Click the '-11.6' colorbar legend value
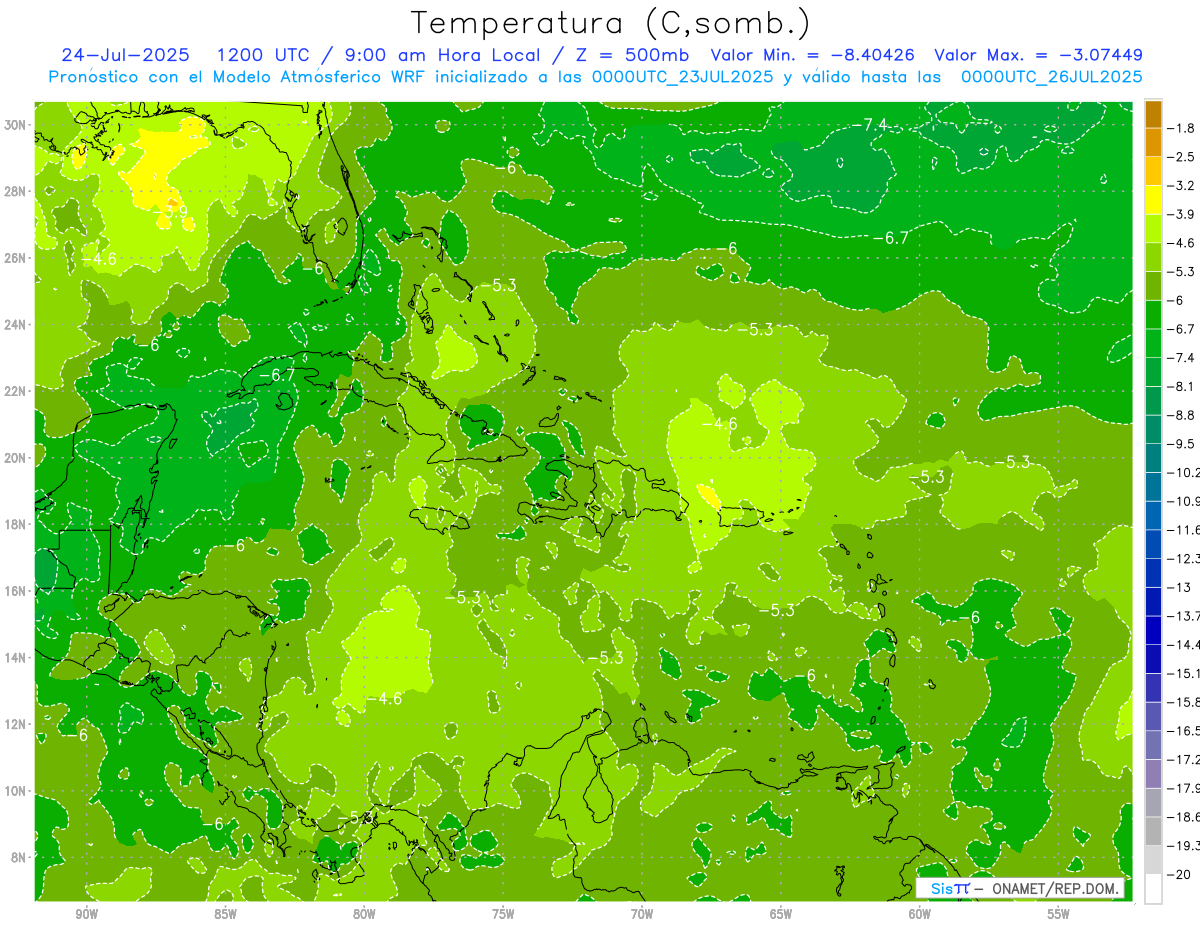 coord(1184,530)
